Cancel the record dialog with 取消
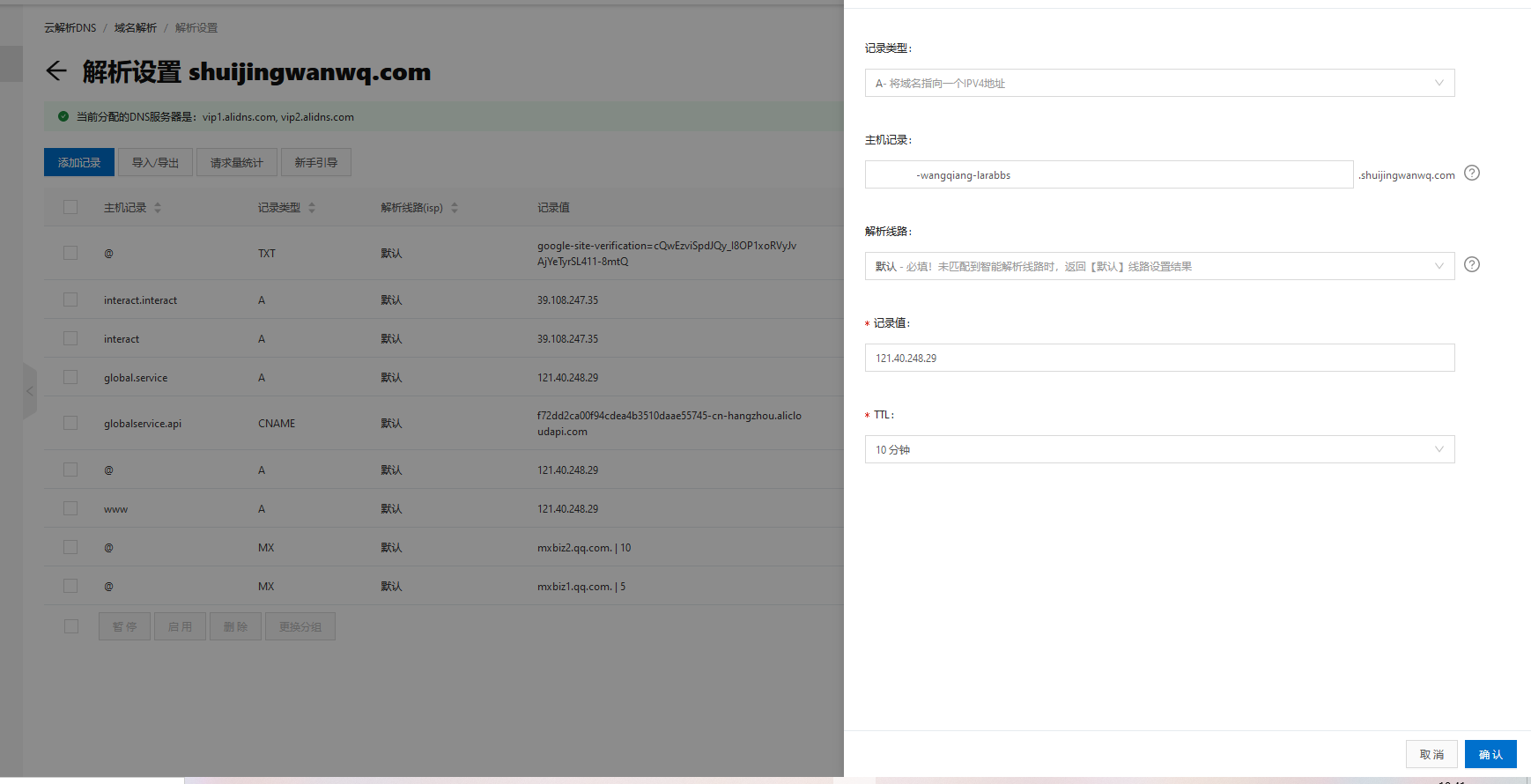Screen dimensions: 1531x784 point(1431,754)
